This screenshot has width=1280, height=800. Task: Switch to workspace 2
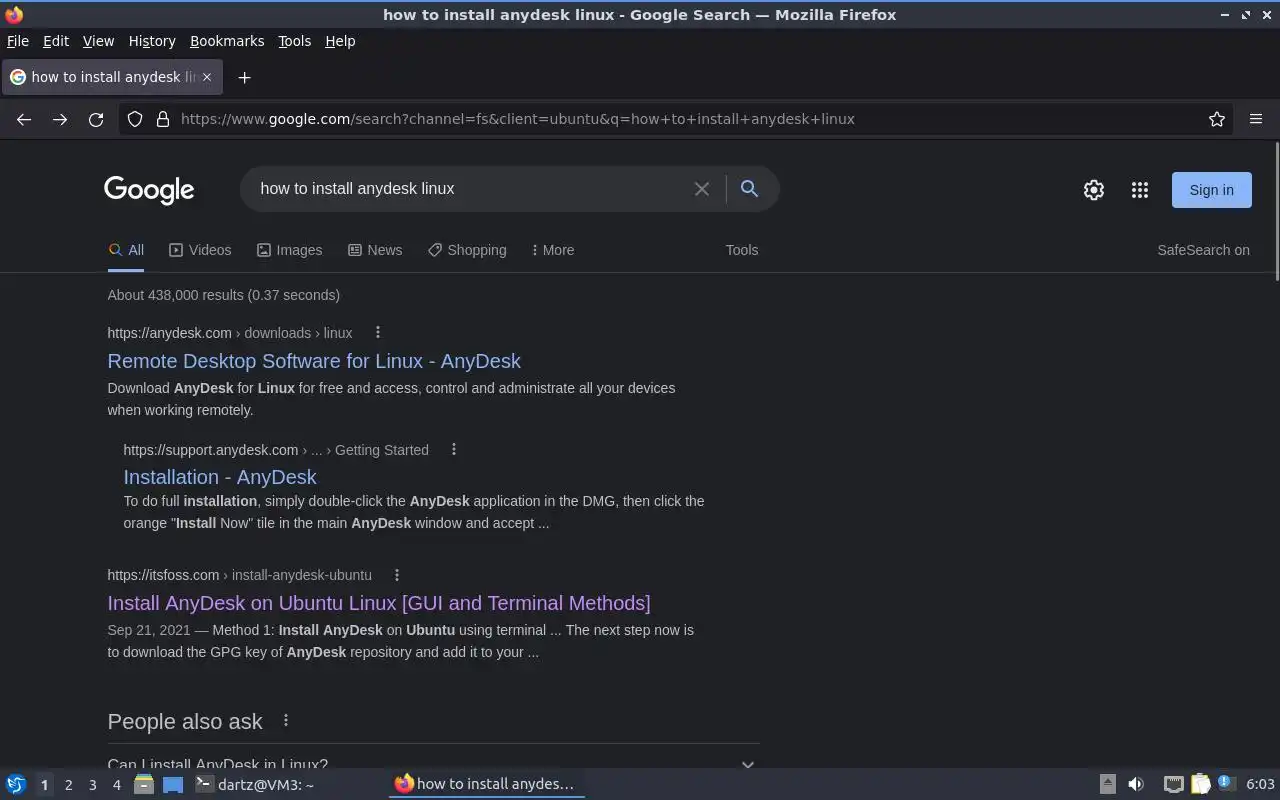(68, 785)
